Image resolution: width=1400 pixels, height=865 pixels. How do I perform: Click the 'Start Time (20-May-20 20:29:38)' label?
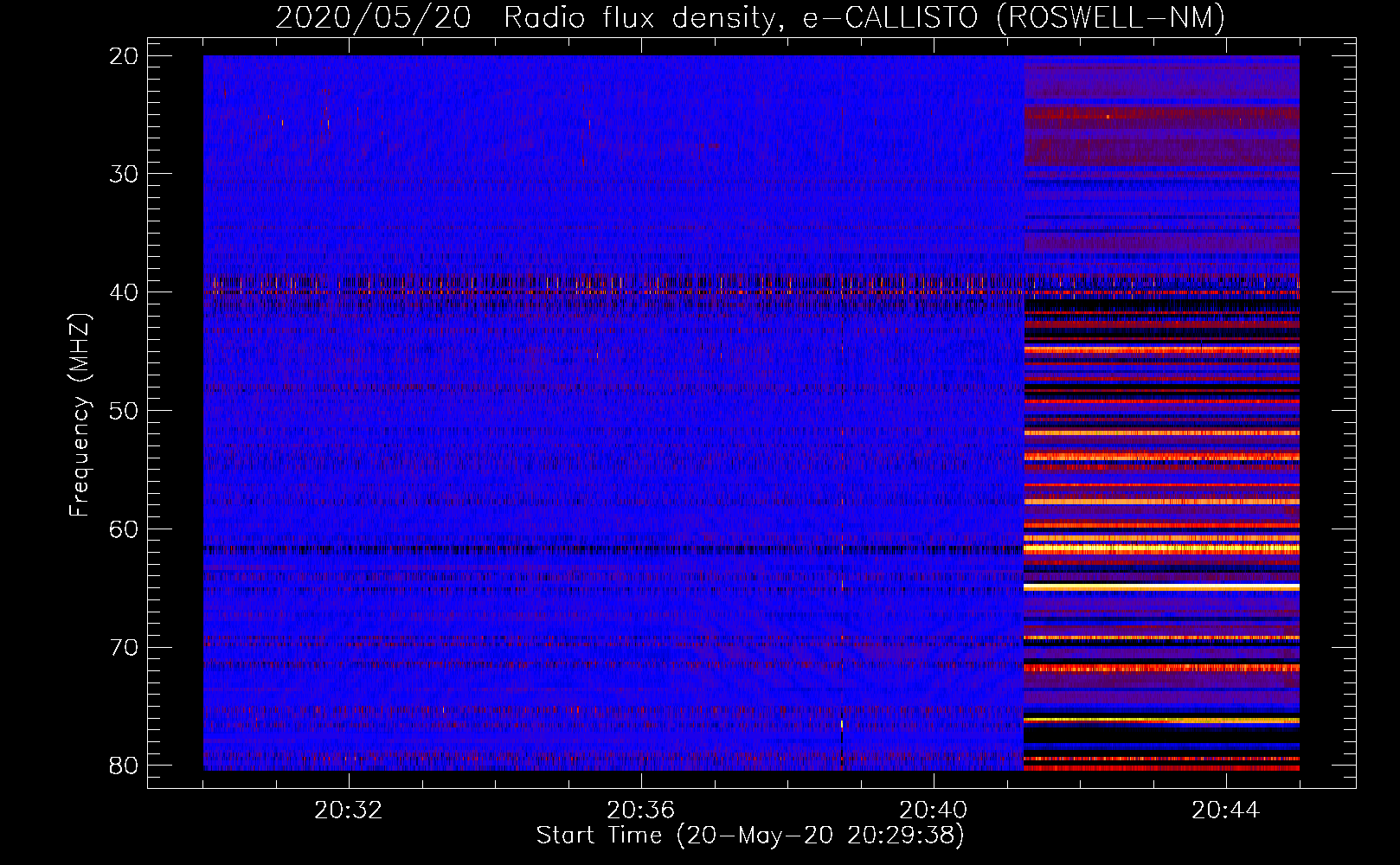tap(750, 836)
